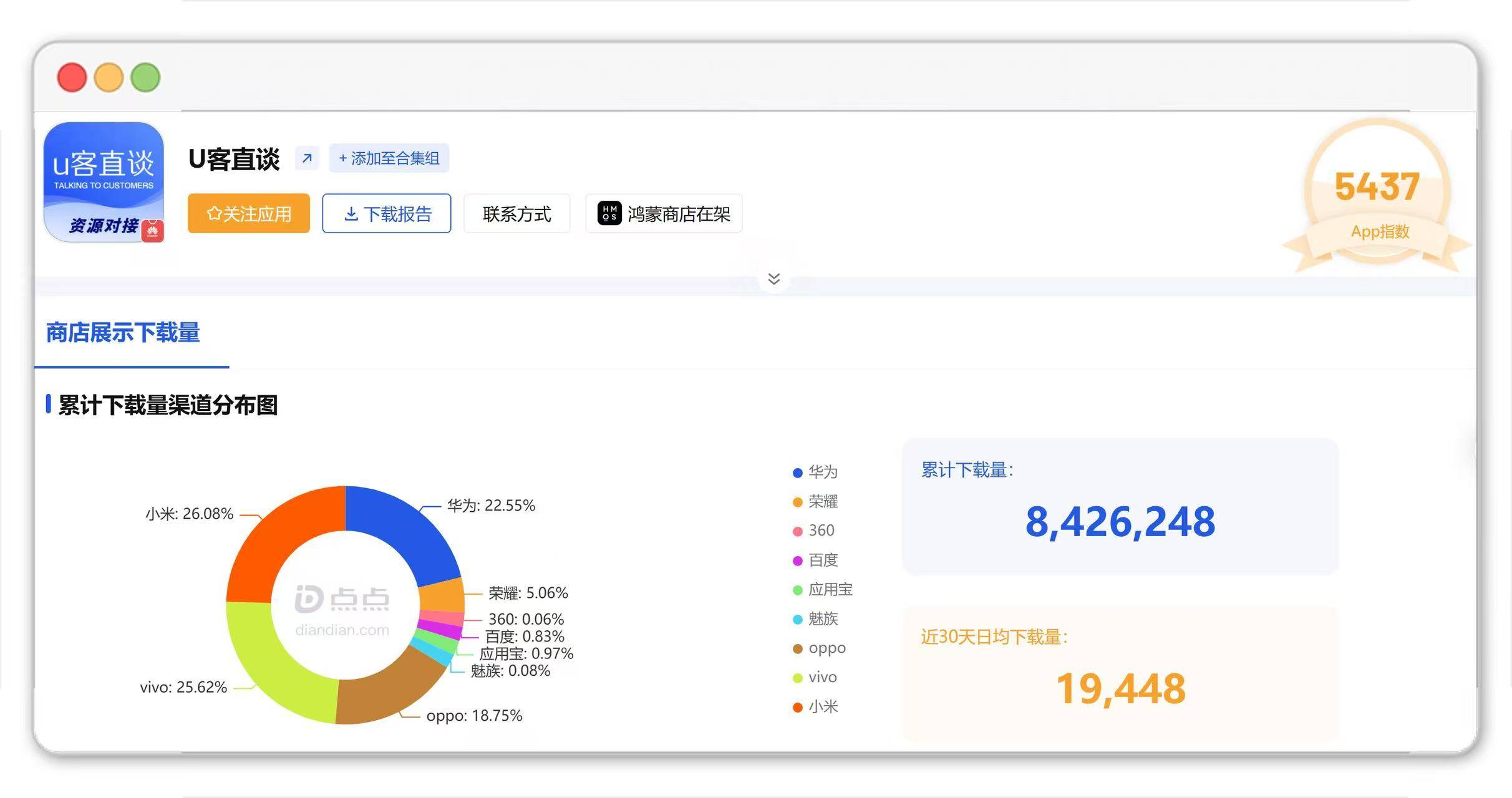The height and width of the screenshot is (798, 1512).
Task: Click the orange 荣耀 donut slice
Action: pyautogui.click(x=442, y=596)
